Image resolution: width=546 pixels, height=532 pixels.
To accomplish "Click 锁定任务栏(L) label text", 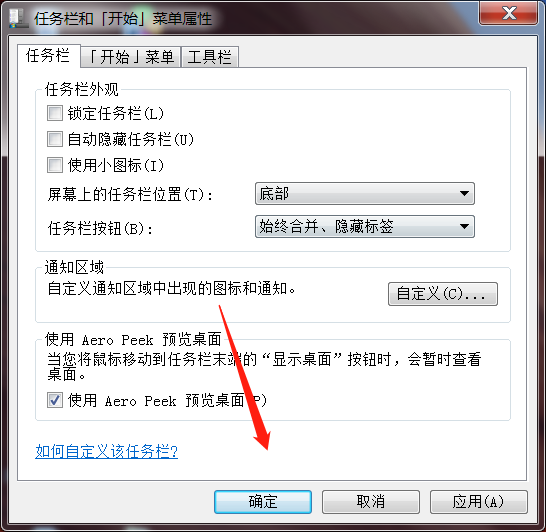I will point(116,114).
